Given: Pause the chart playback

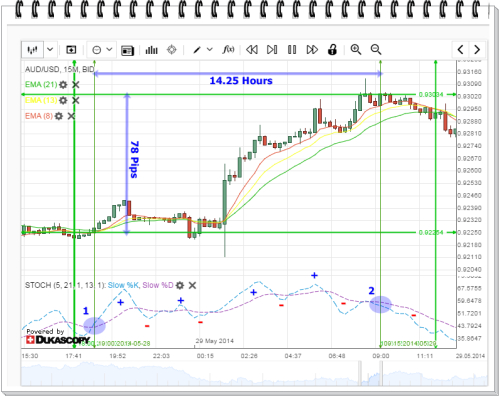Looking at the screenshot, I should coord(292,50).
